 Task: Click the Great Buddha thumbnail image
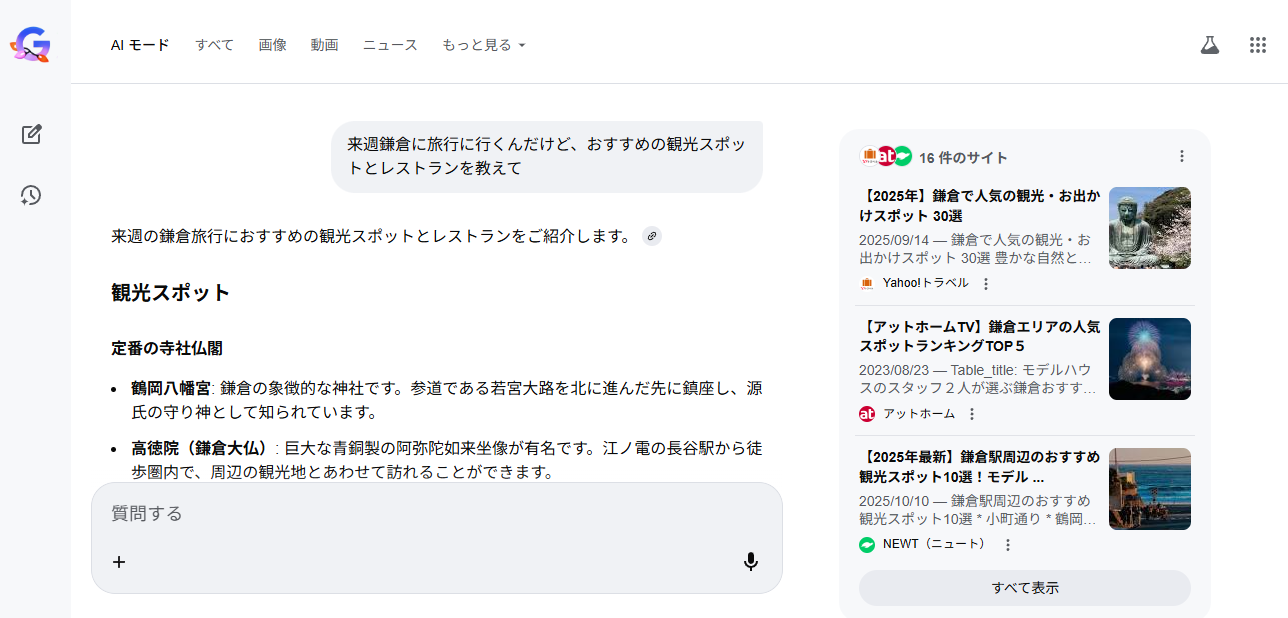coord(1150,228)
